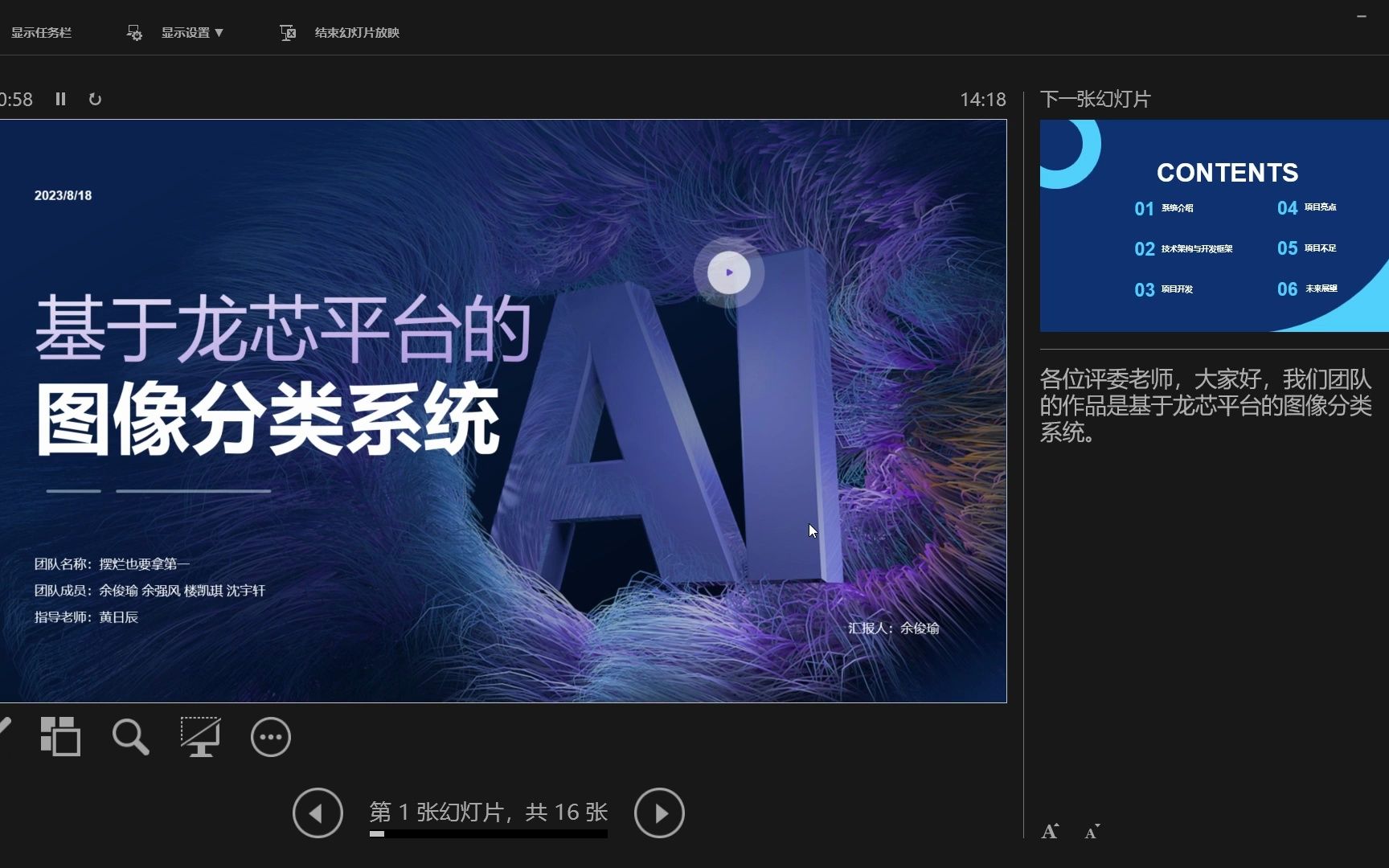Pause the presentation timer
1389x868 pixels.
tap(60, 99)
